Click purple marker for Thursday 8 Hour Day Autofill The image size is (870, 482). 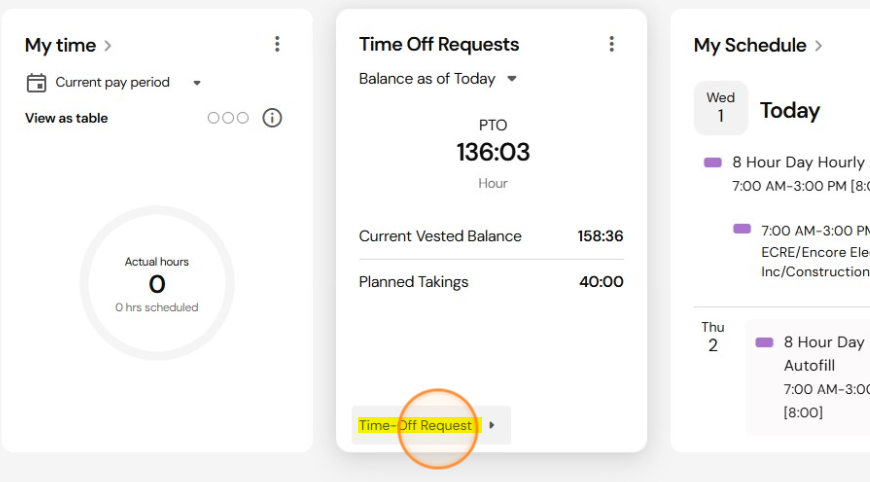click(764, 342)
